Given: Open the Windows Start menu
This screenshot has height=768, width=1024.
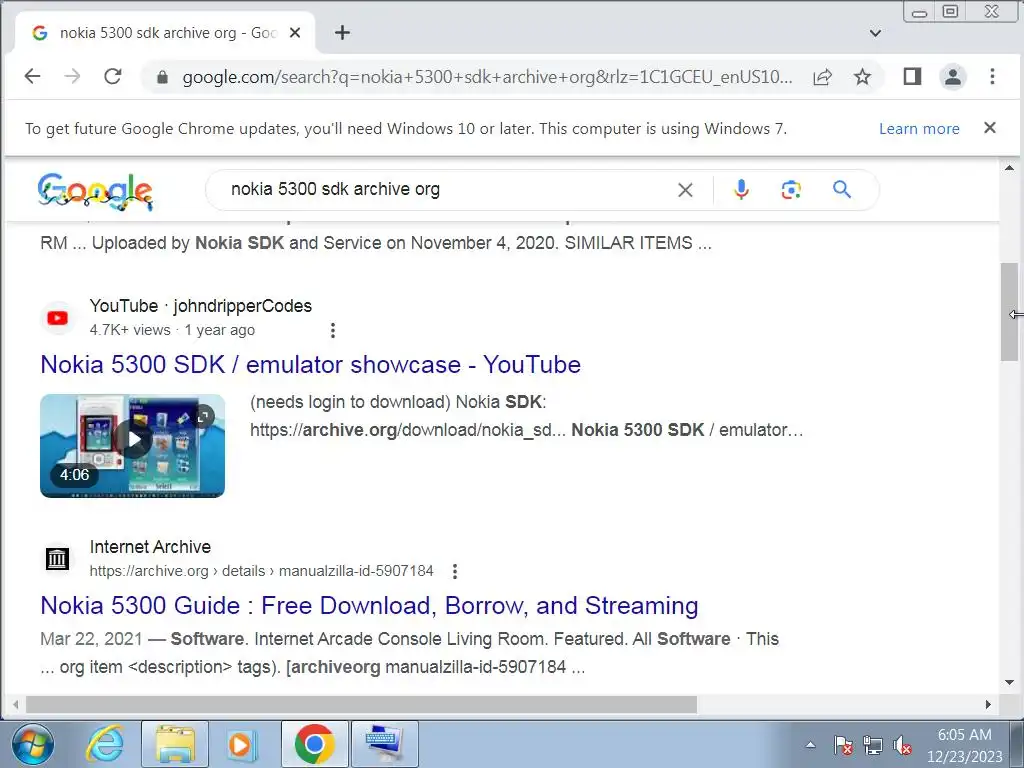Looking at the screenshot, I should point(33,744).
